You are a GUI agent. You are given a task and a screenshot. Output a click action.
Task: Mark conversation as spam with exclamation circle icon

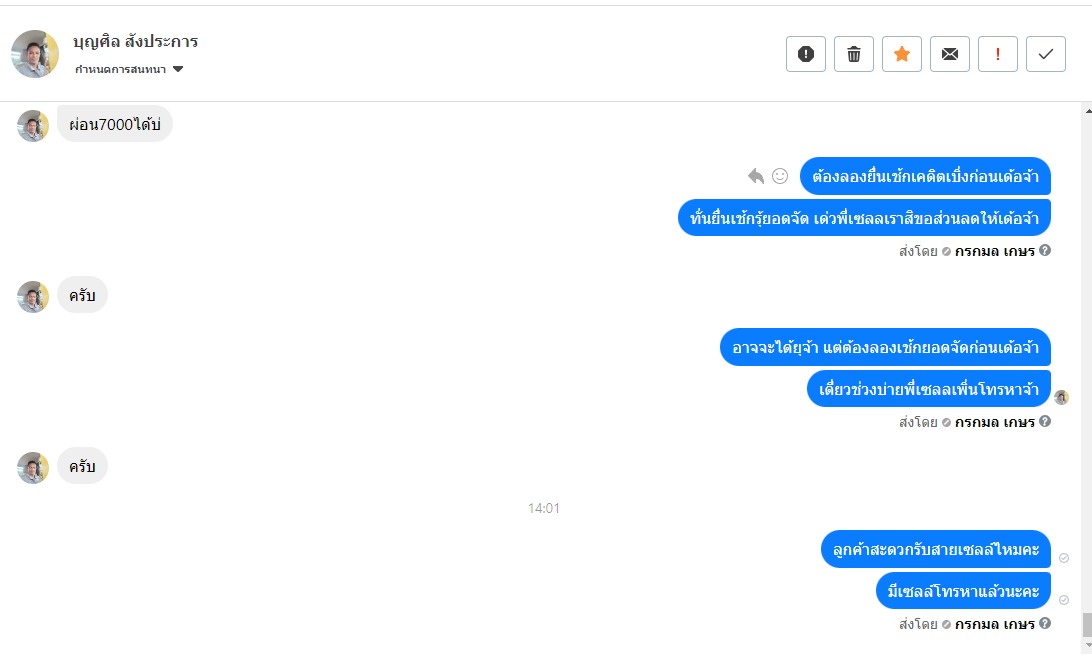coord(806,54)
